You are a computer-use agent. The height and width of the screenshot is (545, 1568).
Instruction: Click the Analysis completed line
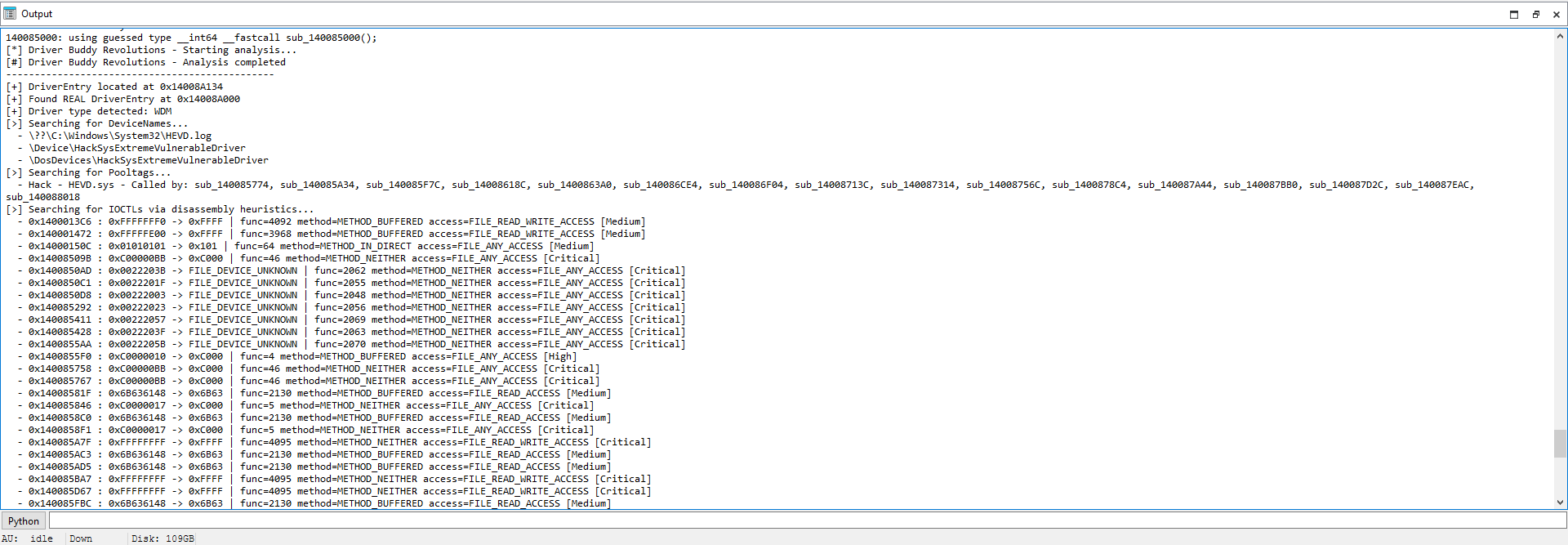tap(146, 62)
